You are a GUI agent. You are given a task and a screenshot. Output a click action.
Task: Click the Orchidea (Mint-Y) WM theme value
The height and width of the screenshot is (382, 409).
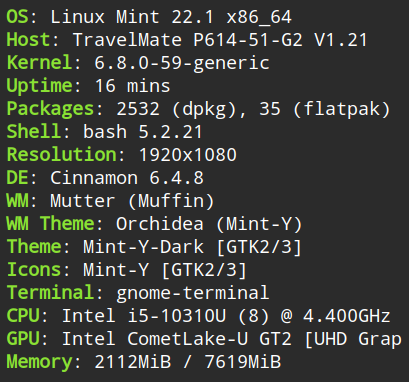pos(209,224)
